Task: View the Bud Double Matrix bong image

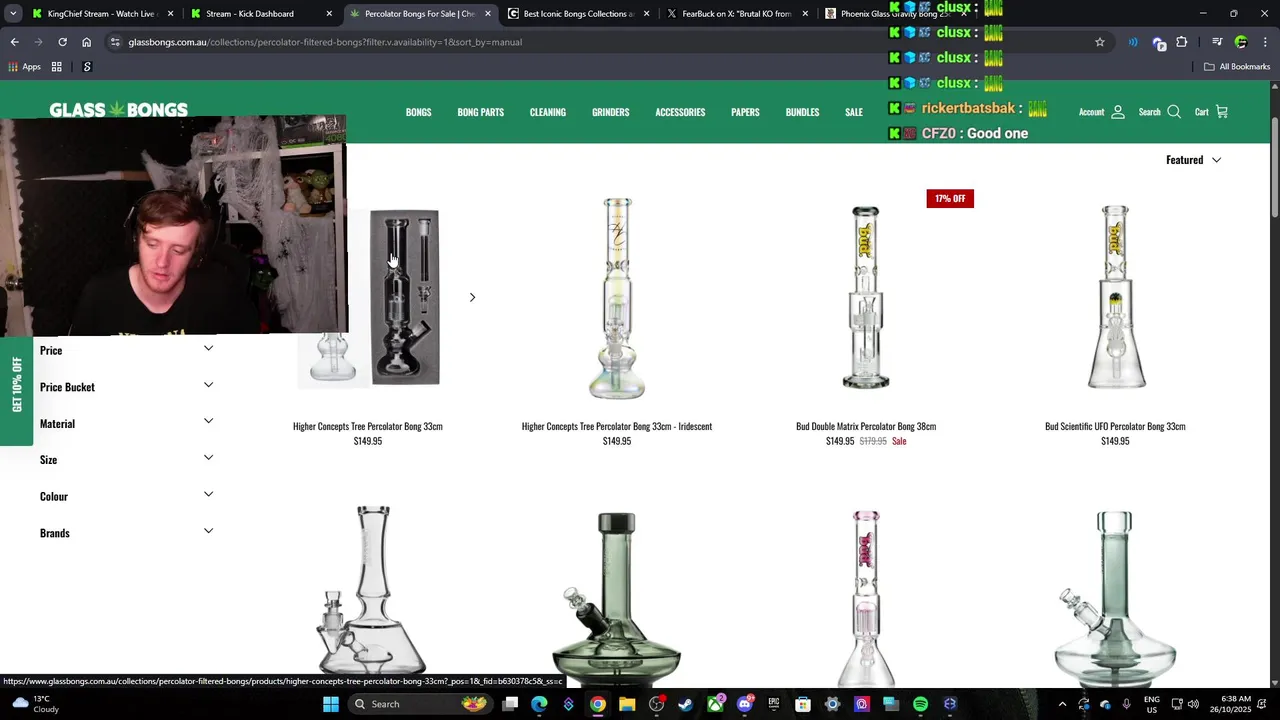Action: coord(866,297)
